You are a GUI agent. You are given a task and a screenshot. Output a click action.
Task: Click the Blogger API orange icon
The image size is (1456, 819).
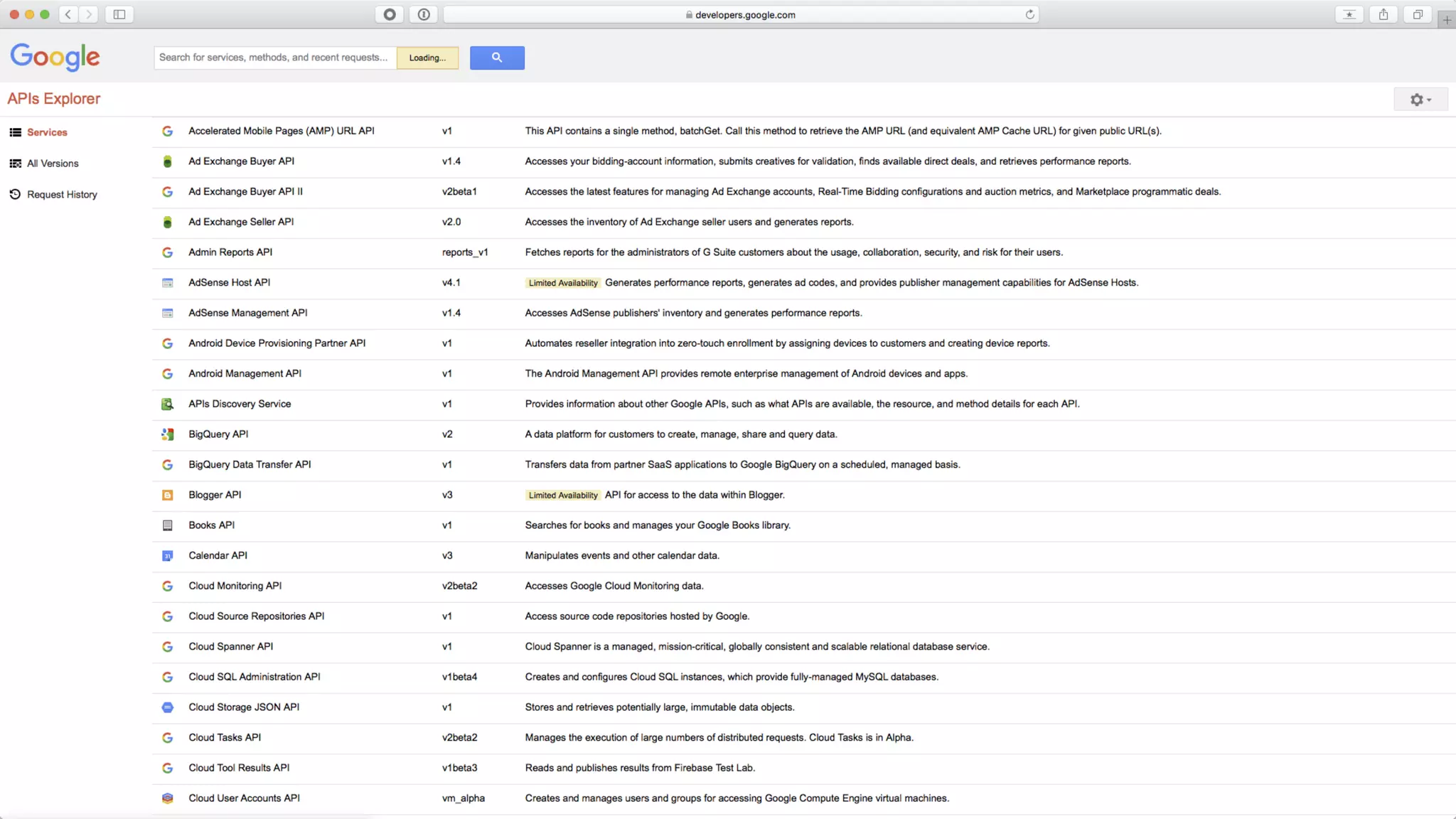168,495
